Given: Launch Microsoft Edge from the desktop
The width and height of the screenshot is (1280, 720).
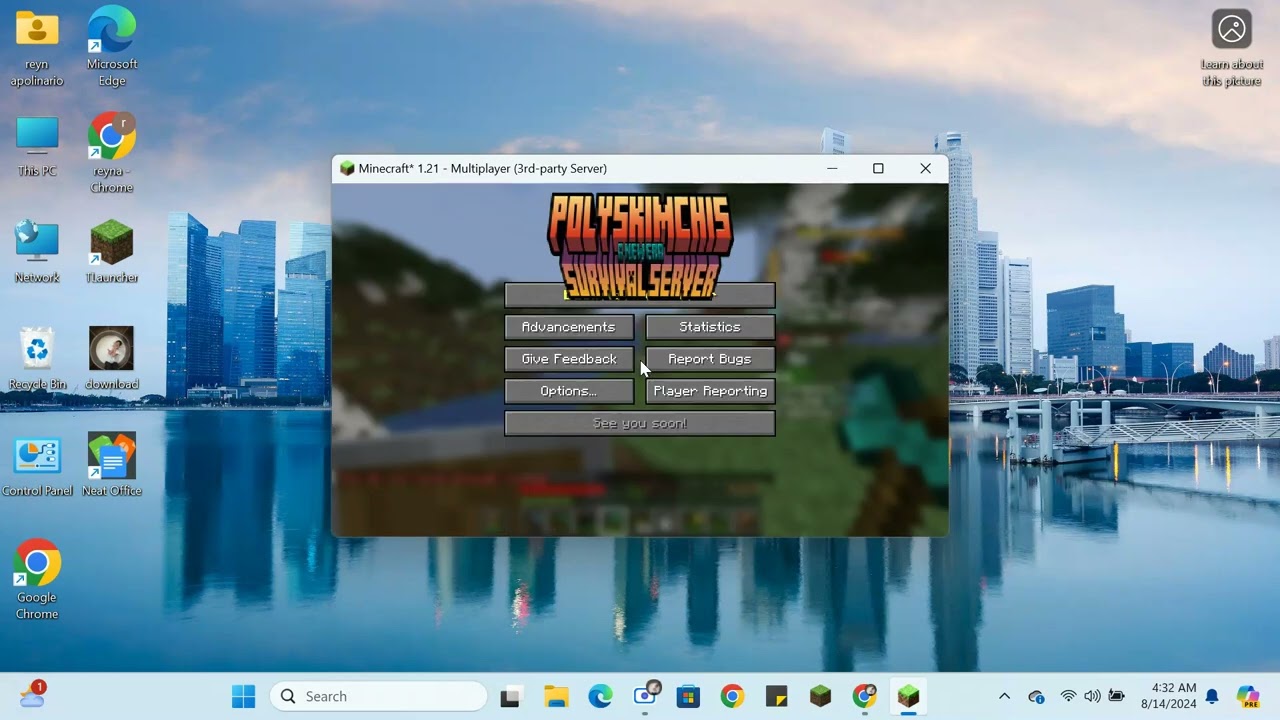Looking at the screenshot, I should point(112,47).
